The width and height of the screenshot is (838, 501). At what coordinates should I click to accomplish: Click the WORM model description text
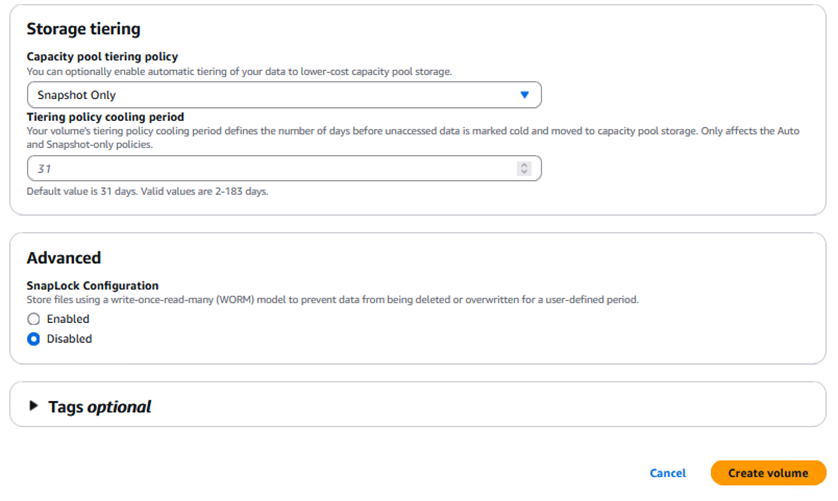(x=332, y=299)
